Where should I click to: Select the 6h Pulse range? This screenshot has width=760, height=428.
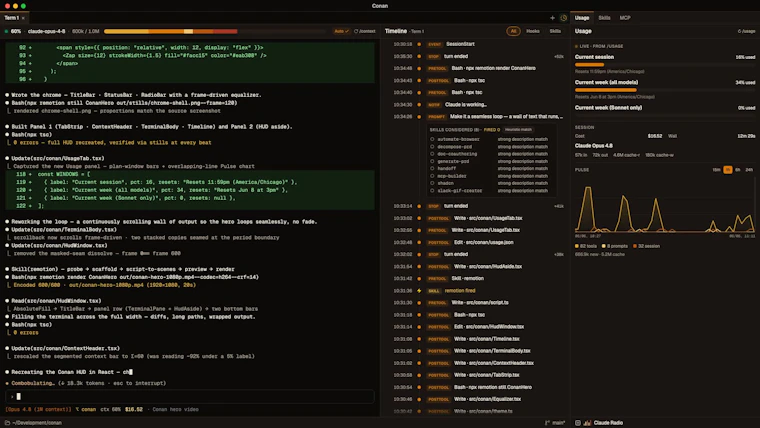point(738,170)
